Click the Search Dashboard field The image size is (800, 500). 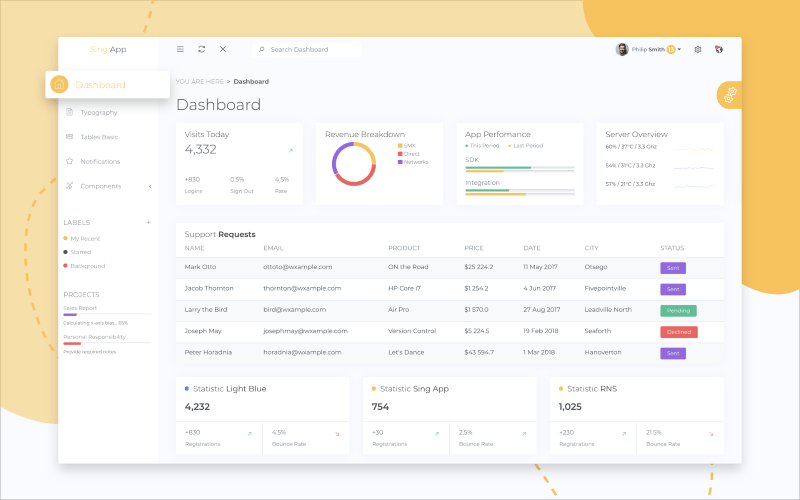click(307, 49)
